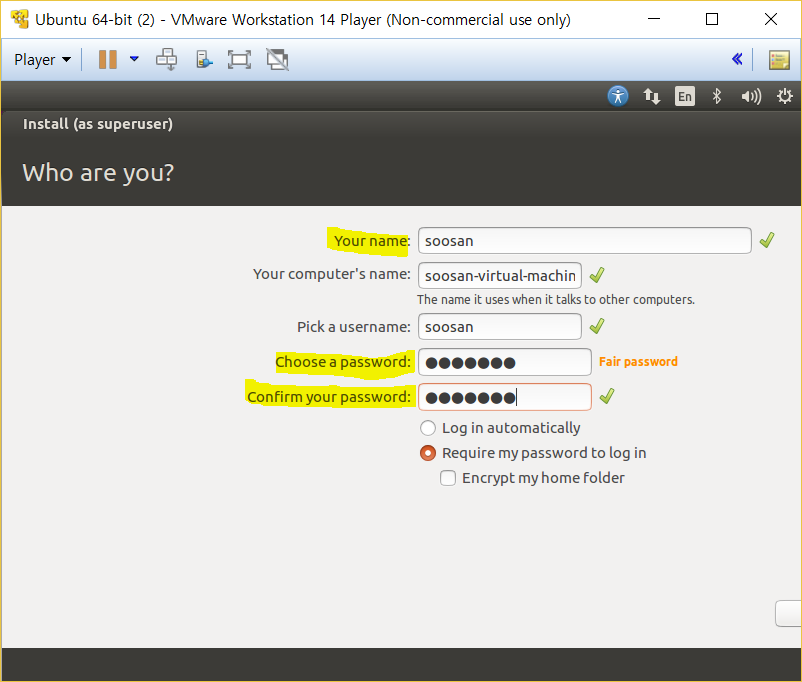802x682 pixels.
Task: Click the partially visible button at bottom right
Action: (x=788, y=614)
